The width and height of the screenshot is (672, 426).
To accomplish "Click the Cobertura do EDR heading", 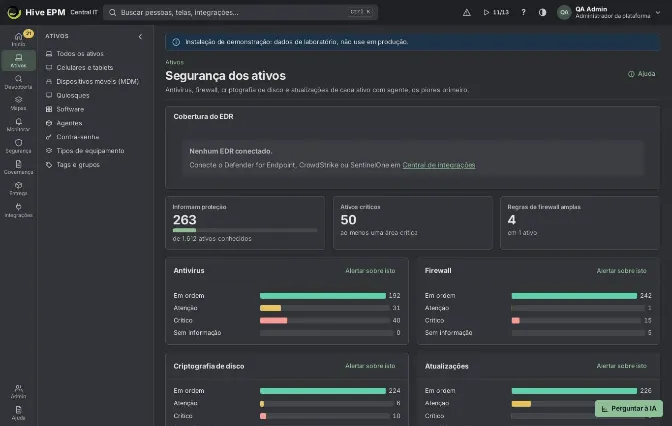I will tap(203, 117).
